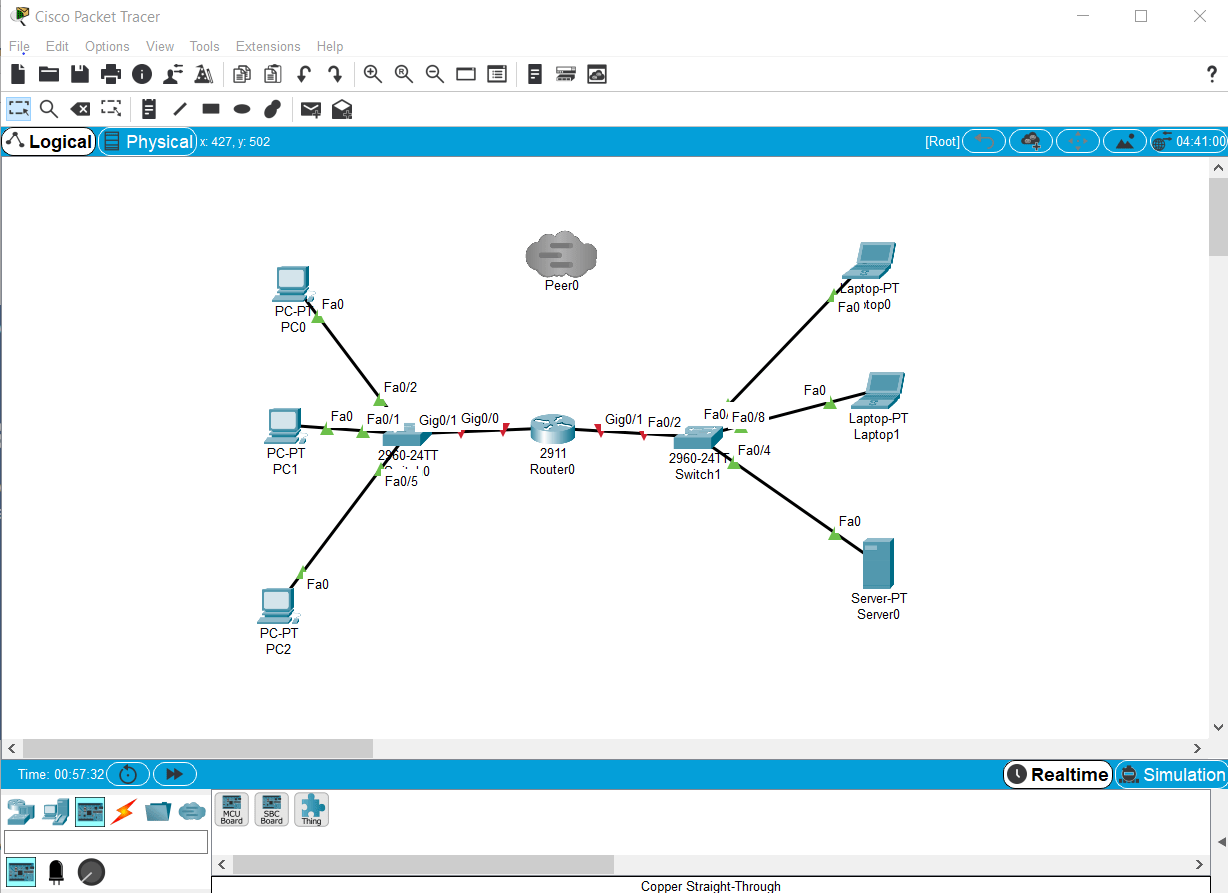Set tiled background image button
The image size is (1228, 893).
[x=1124, y=141]
